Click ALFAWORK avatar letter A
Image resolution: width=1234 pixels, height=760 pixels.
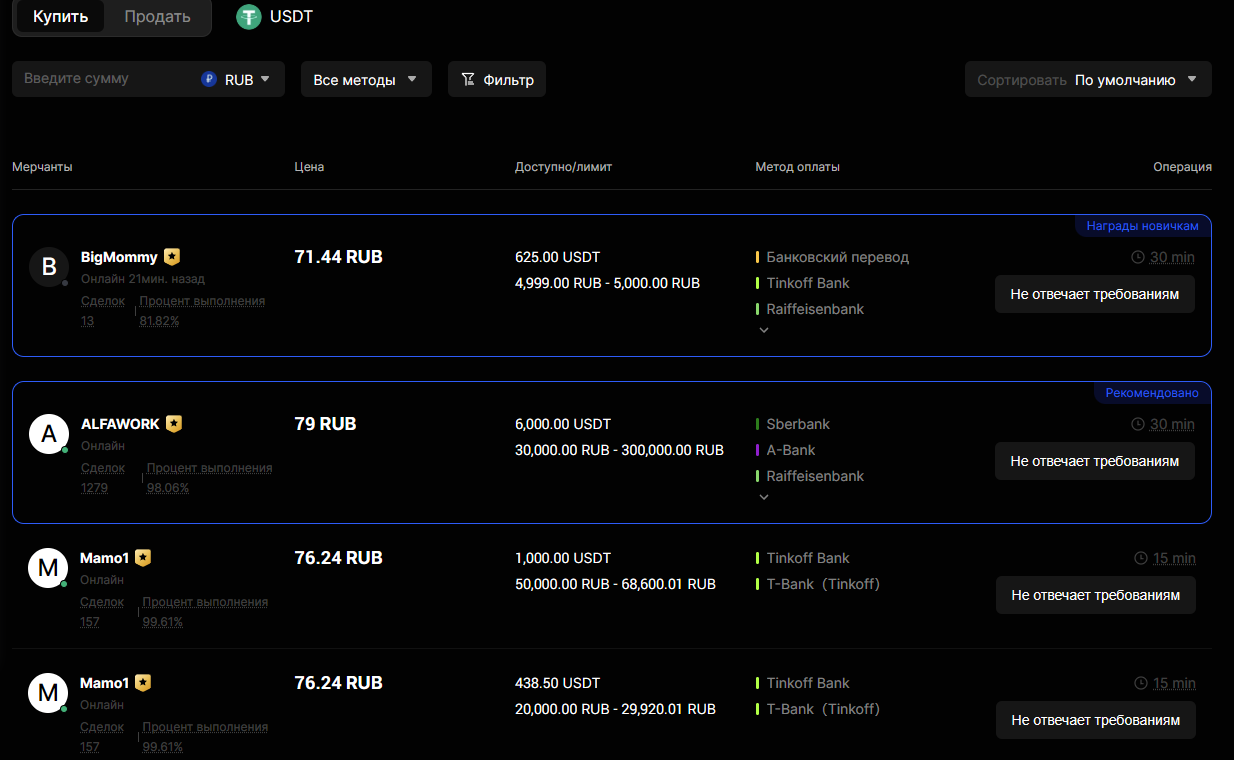[x=48, y=434]
